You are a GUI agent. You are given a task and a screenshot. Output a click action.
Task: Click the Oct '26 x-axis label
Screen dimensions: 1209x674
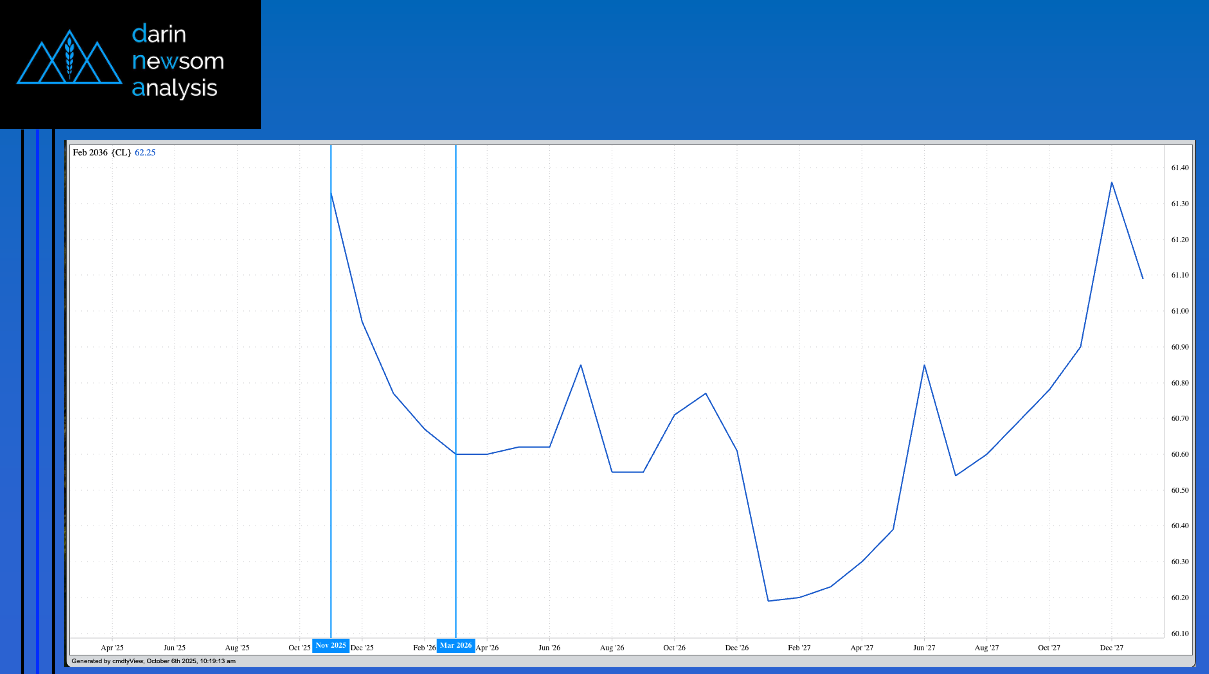[674, 648]
